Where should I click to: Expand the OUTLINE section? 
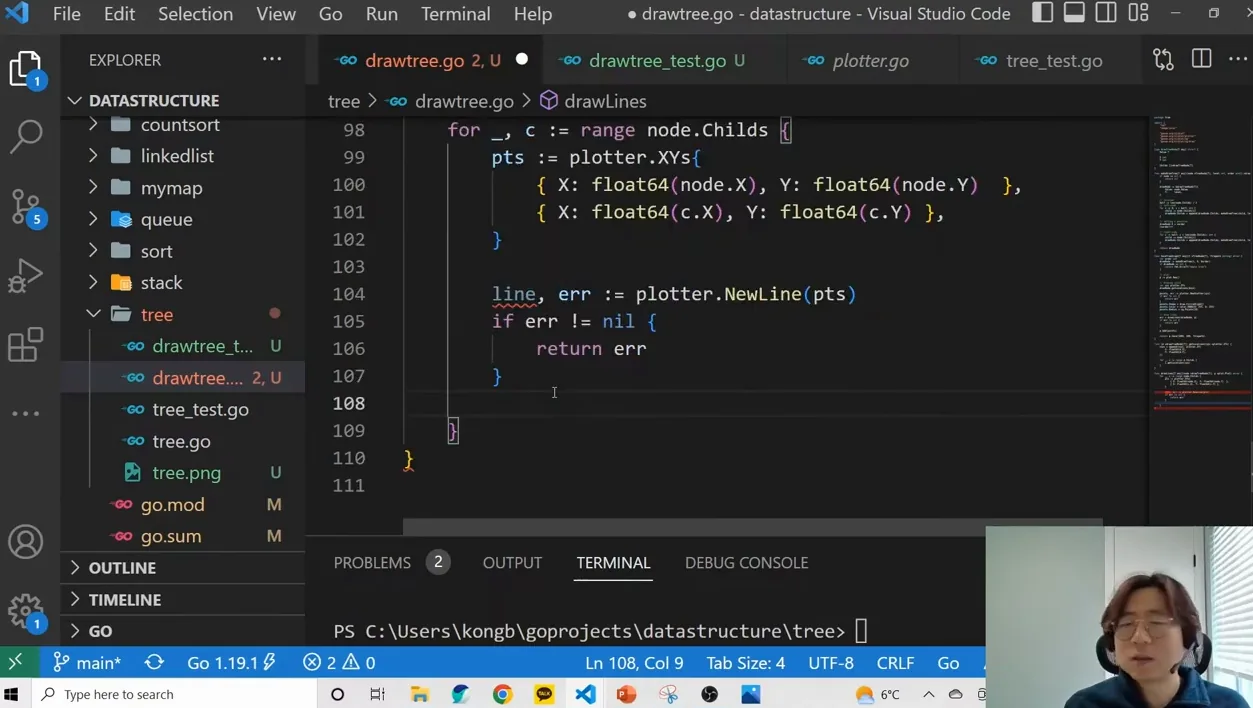[x=183, y=568]
